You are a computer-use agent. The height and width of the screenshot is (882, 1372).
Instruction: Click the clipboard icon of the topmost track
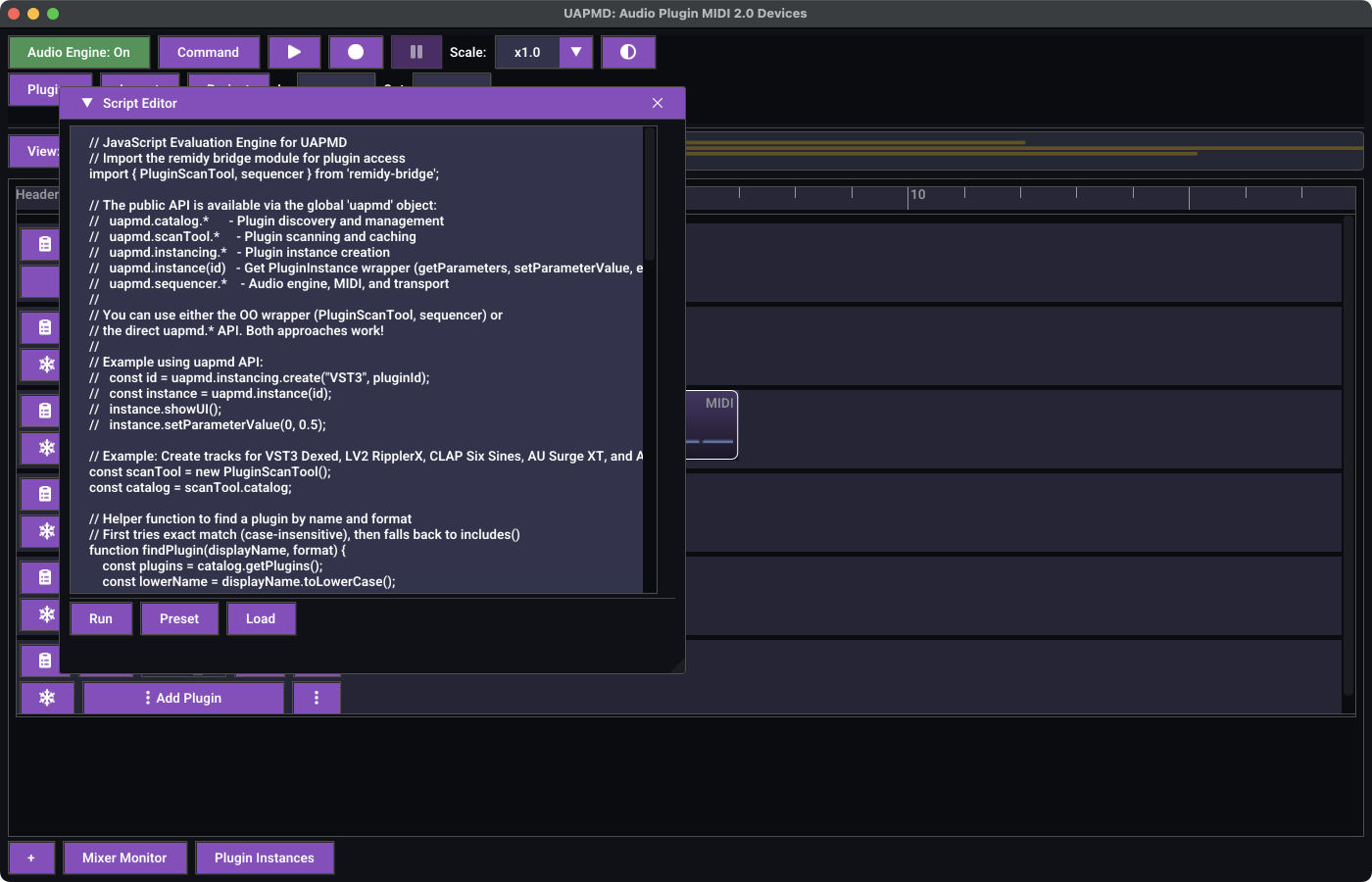[40, 244]
